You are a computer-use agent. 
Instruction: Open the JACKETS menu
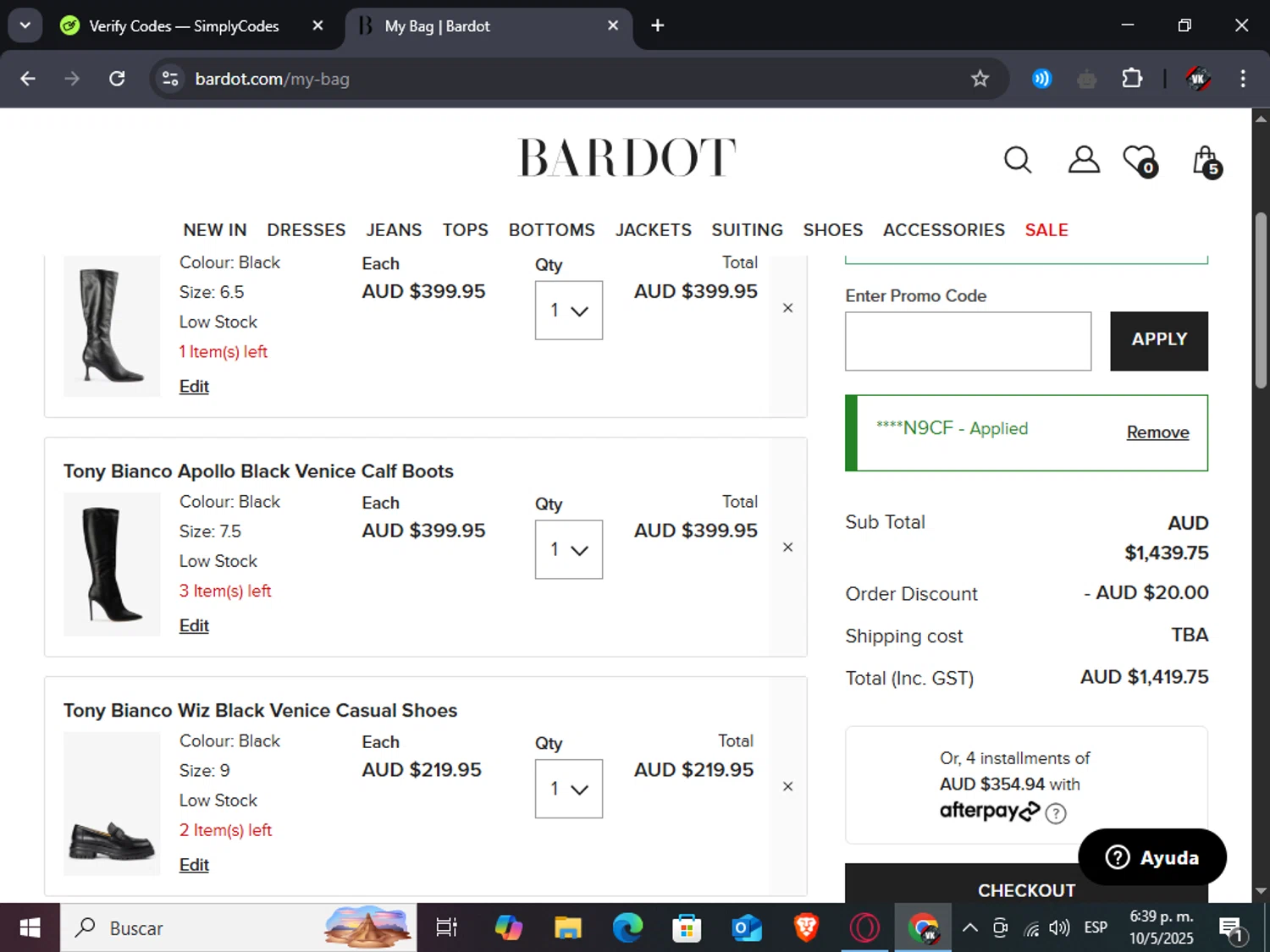(x=654, y=230)
